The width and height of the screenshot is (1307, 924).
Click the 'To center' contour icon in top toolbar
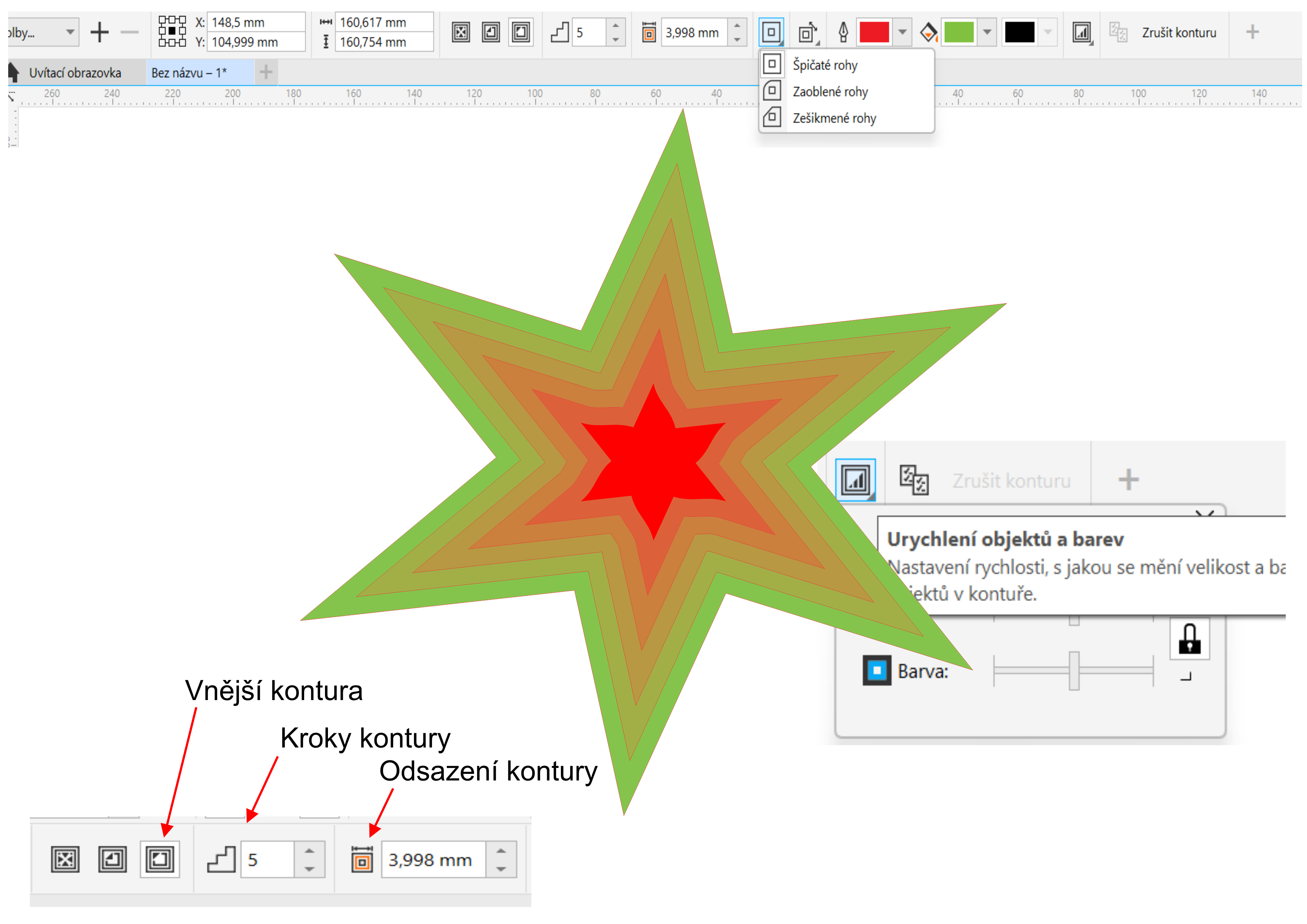pos(461,32)
